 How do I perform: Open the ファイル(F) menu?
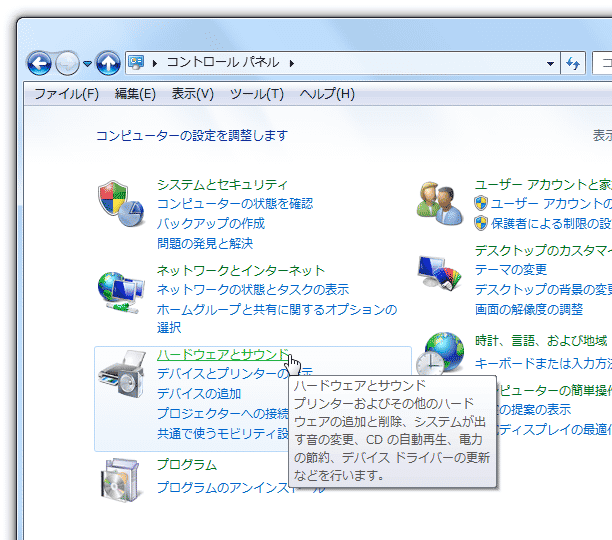[66, 94]
